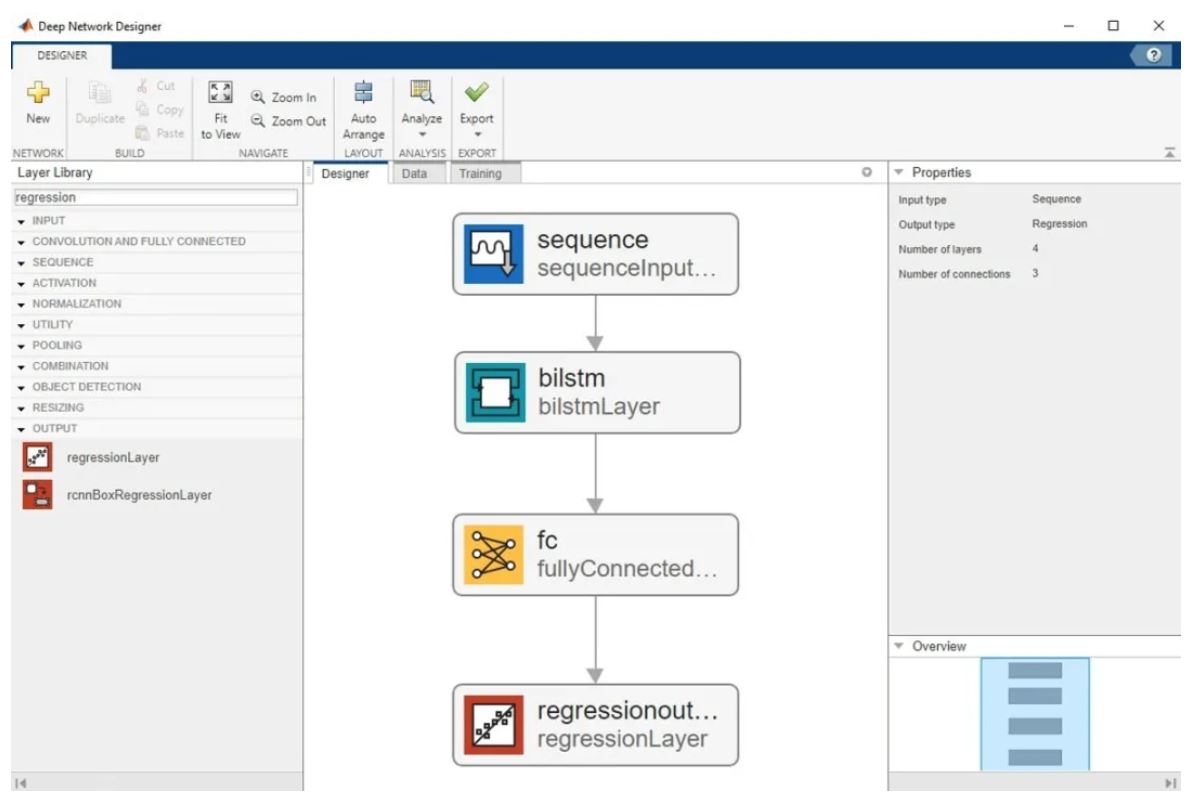Image resolution: width=1196 pixels, height=803 pixels.
Task: Collapse the toolstrip ribbon arrow
Action: click(1169, 153)
